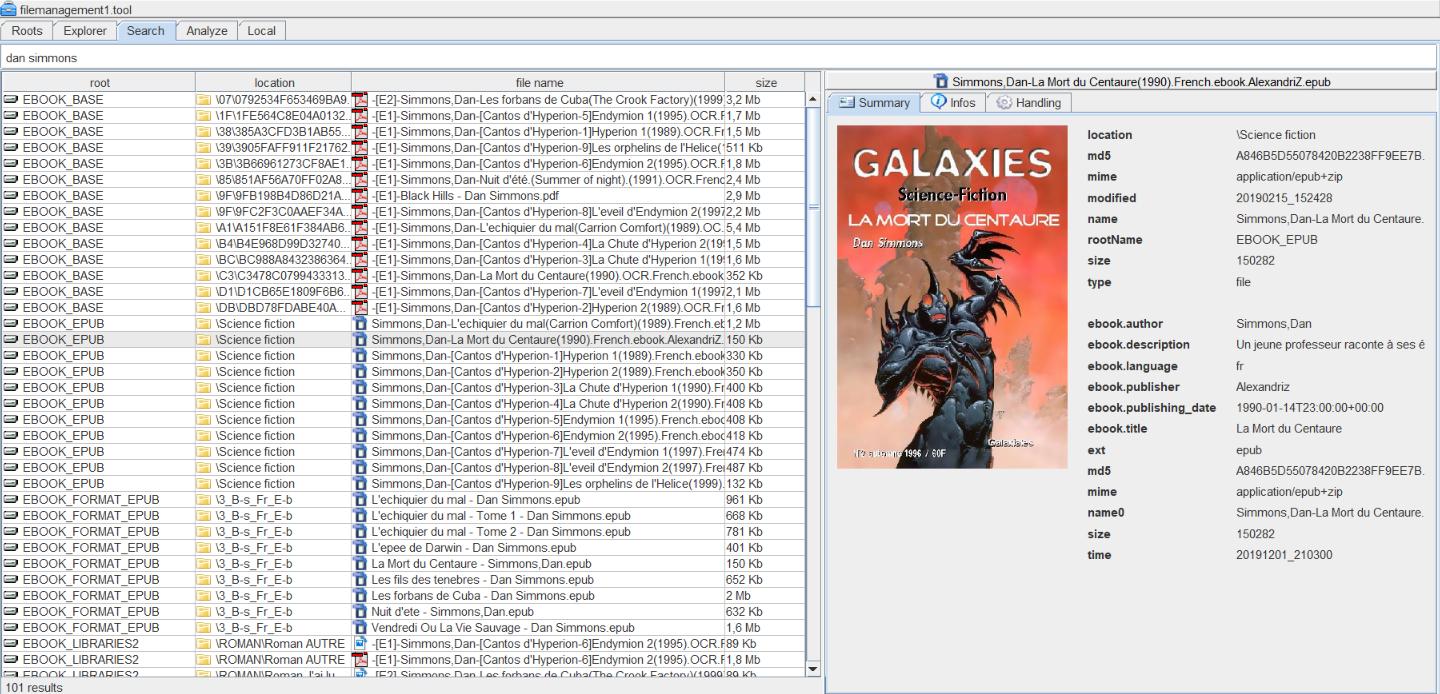
Task: Click epub icon of Hyperion 1(1989) French ebook row
Action: (361, 355)
